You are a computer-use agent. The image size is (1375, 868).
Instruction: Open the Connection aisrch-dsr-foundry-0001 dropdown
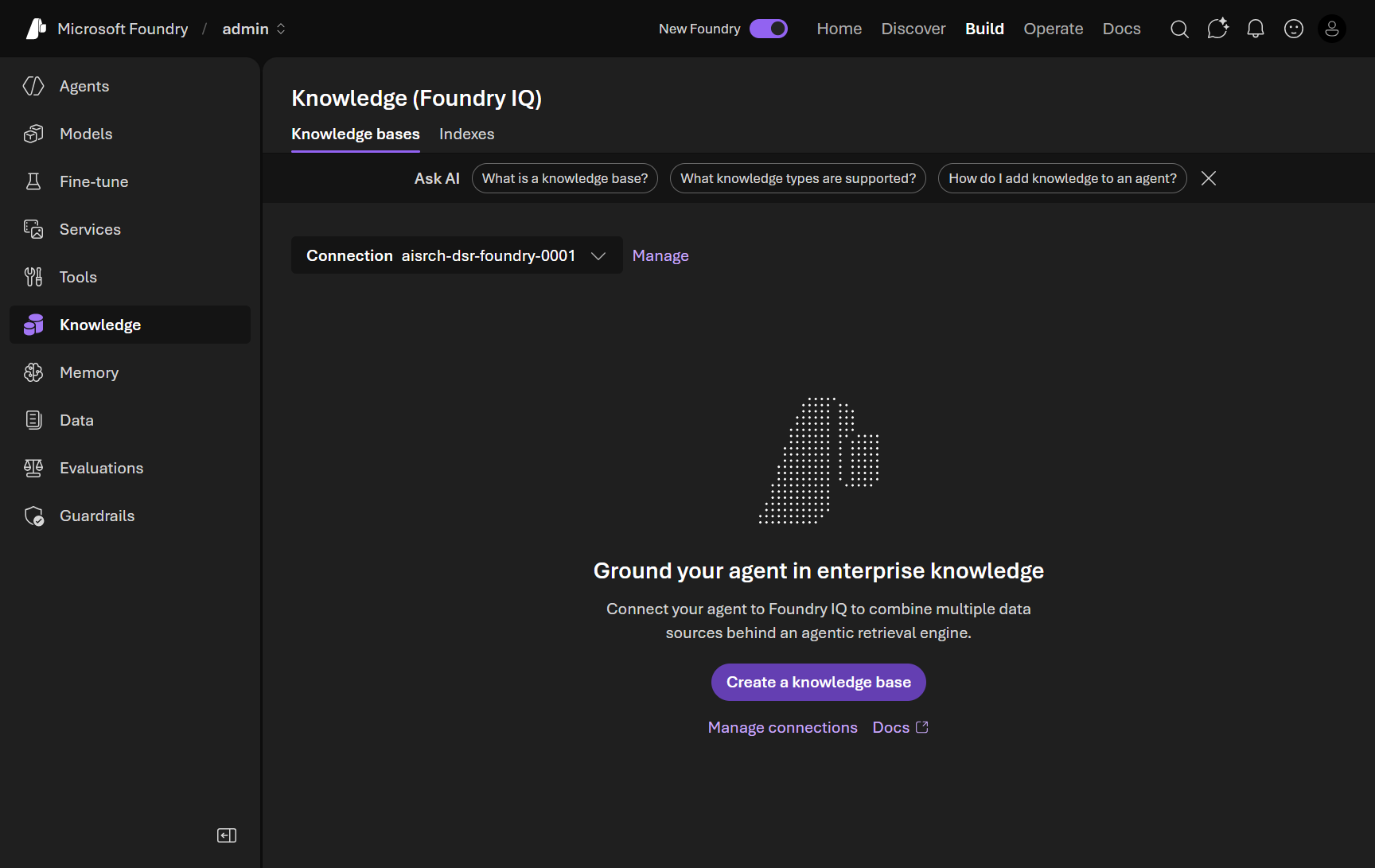(x=457, y=255)
